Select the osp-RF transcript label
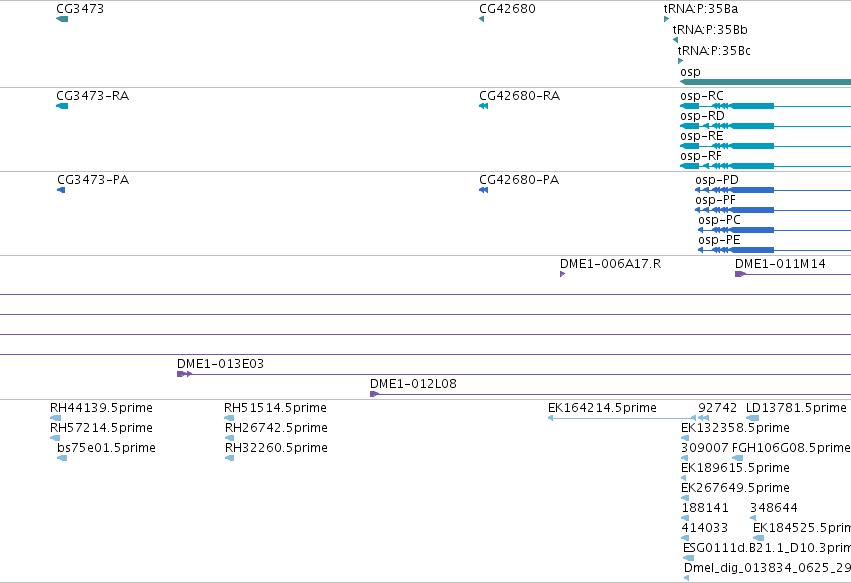The width and height of the screenshot is (851, 583). click(x=701, y=156)
